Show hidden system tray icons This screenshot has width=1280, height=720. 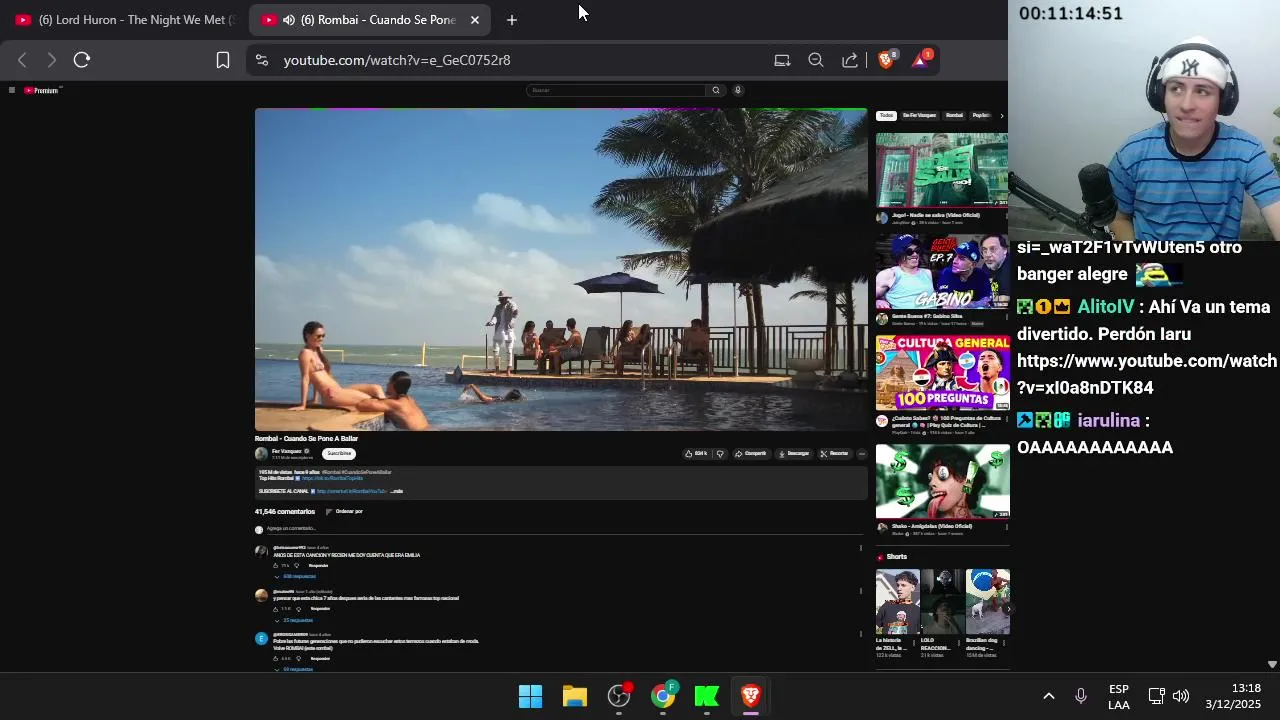pyautogui.click(x=1049, y=696)
